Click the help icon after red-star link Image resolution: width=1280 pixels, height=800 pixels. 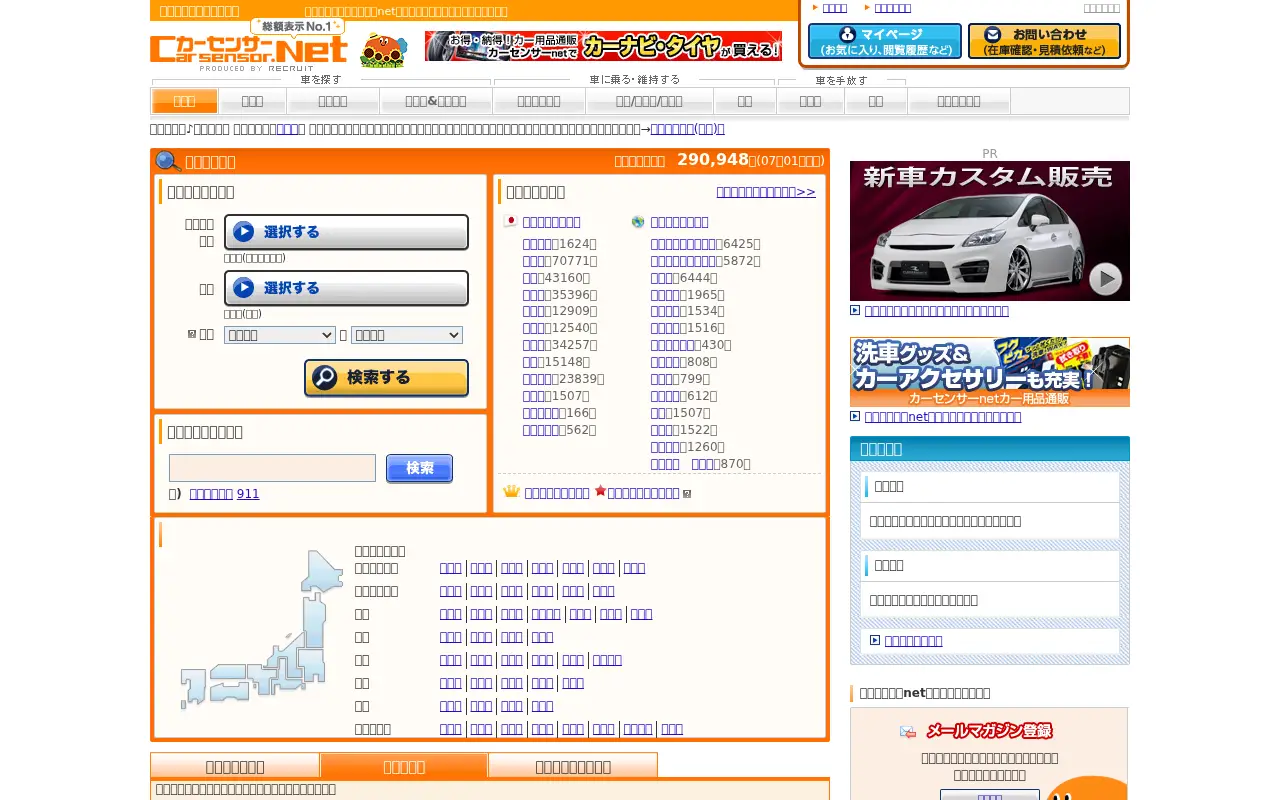point(687,493)
